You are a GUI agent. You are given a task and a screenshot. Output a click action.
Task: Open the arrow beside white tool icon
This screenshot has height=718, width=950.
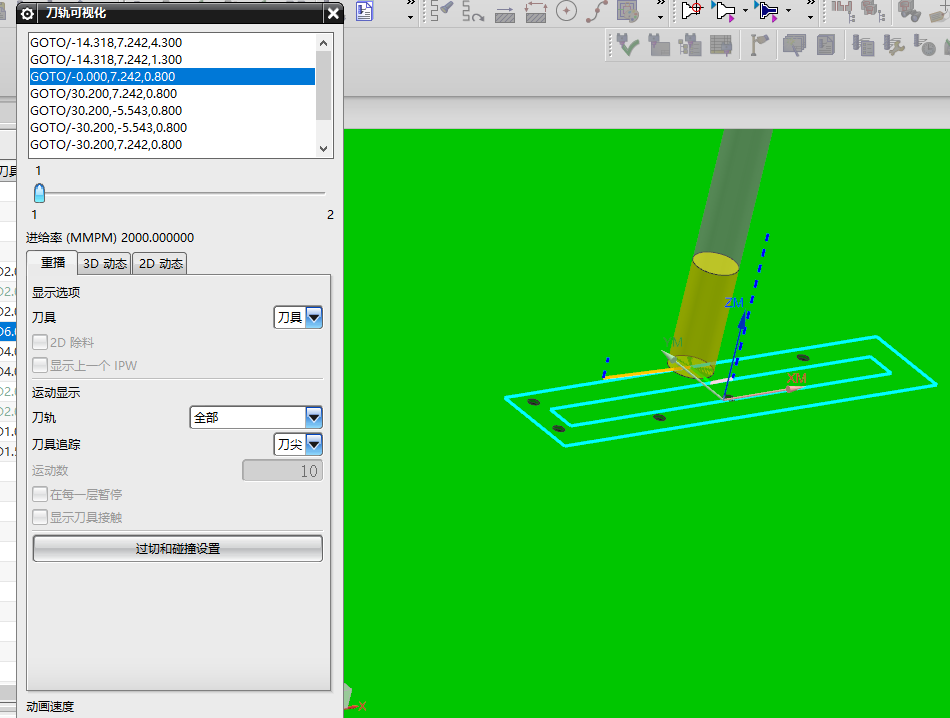coord(745,11)
